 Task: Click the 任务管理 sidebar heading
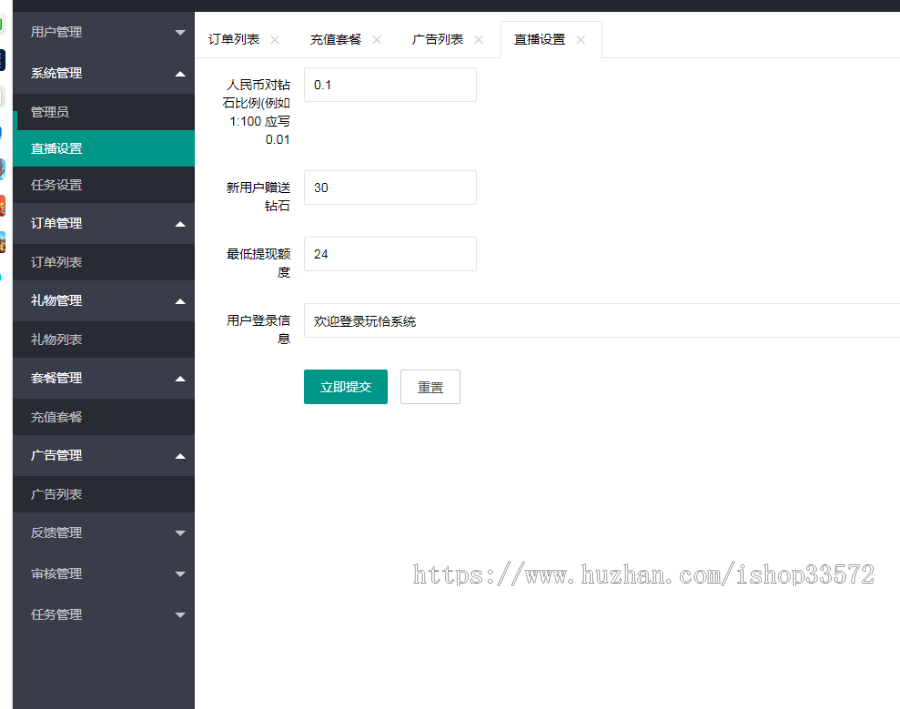coord(104,615)
